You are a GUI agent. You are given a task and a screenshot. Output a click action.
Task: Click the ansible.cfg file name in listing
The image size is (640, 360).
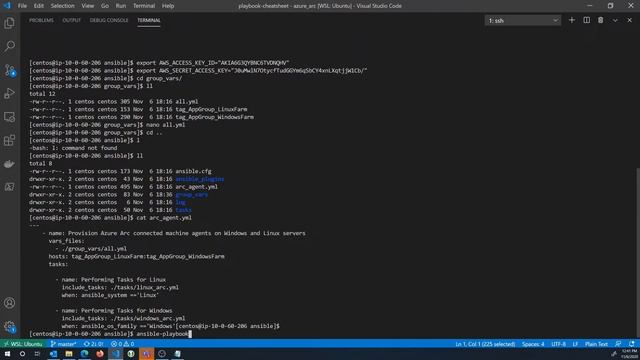pyautogui.click(x=193, y=171)
